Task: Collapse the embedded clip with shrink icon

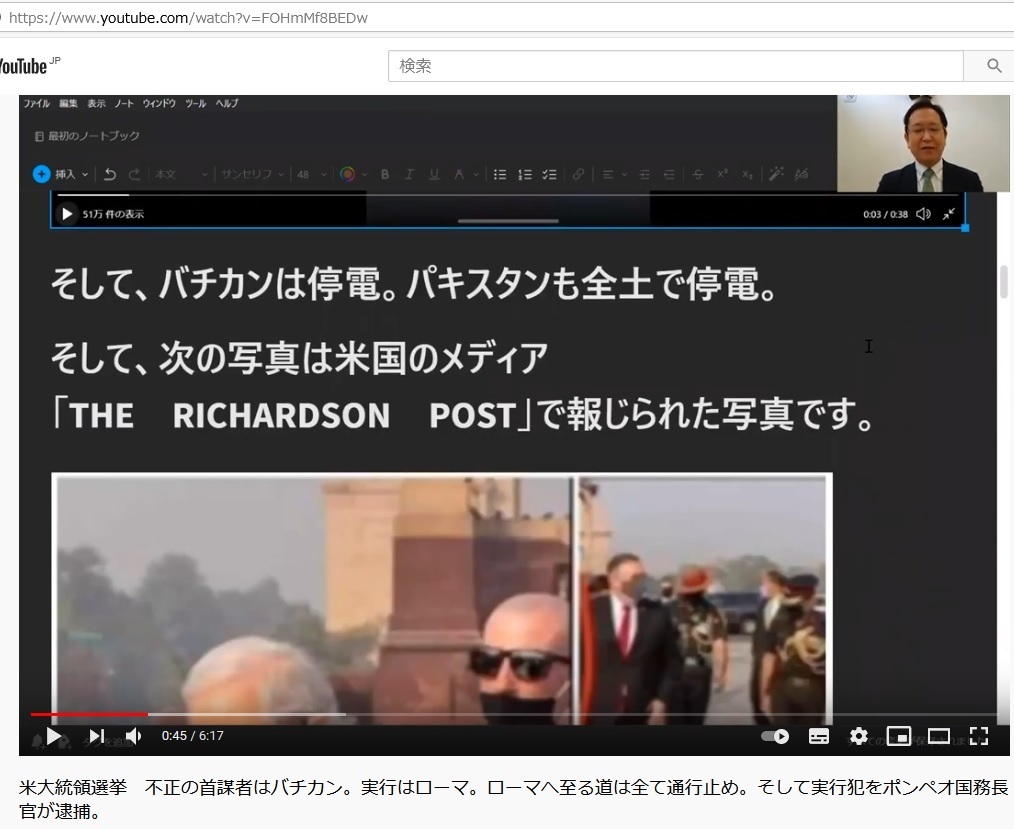Action: click(x=949, y=213)
